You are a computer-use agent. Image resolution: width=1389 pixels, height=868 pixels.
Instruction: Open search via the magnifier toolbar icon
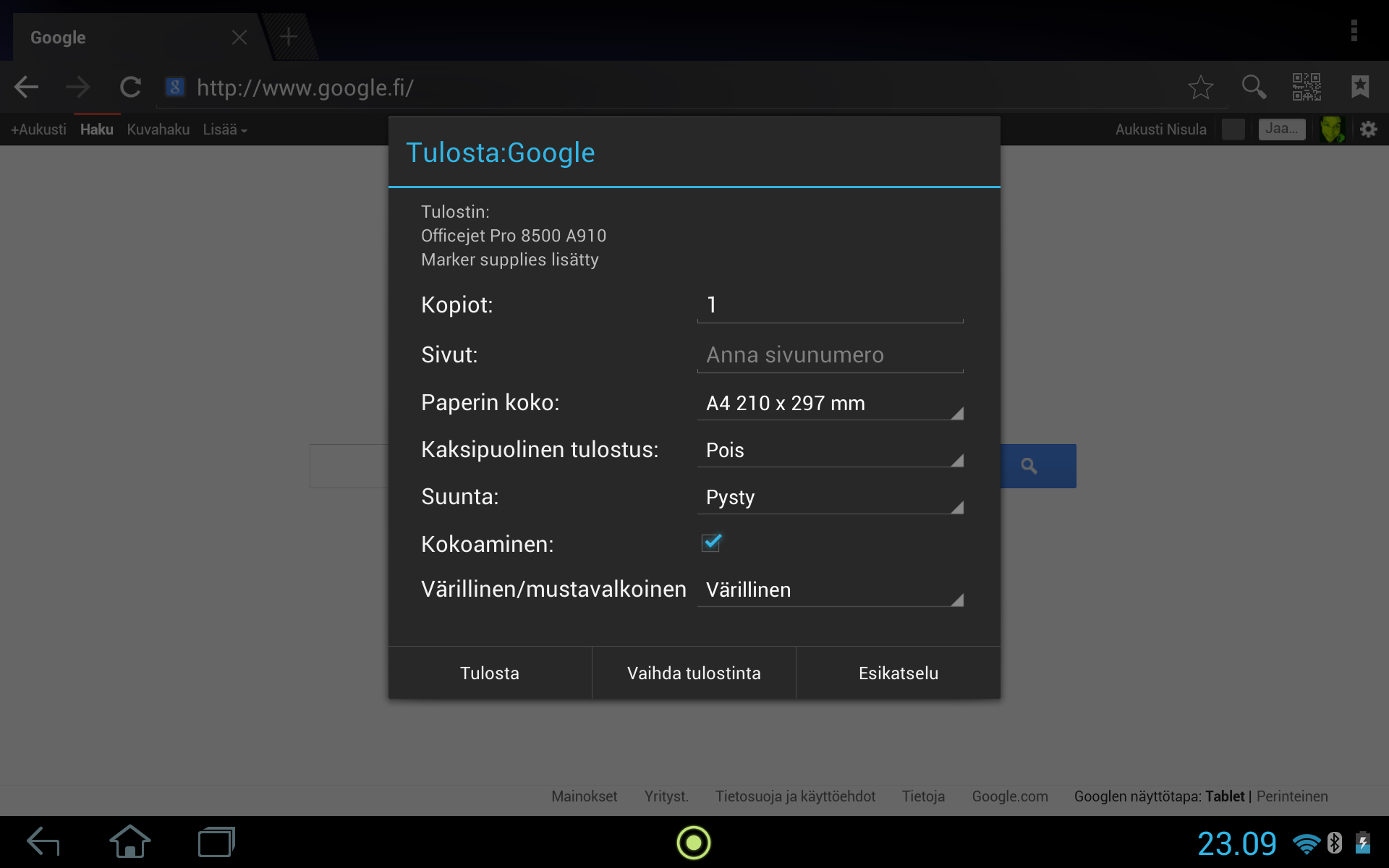point(1254,88)
